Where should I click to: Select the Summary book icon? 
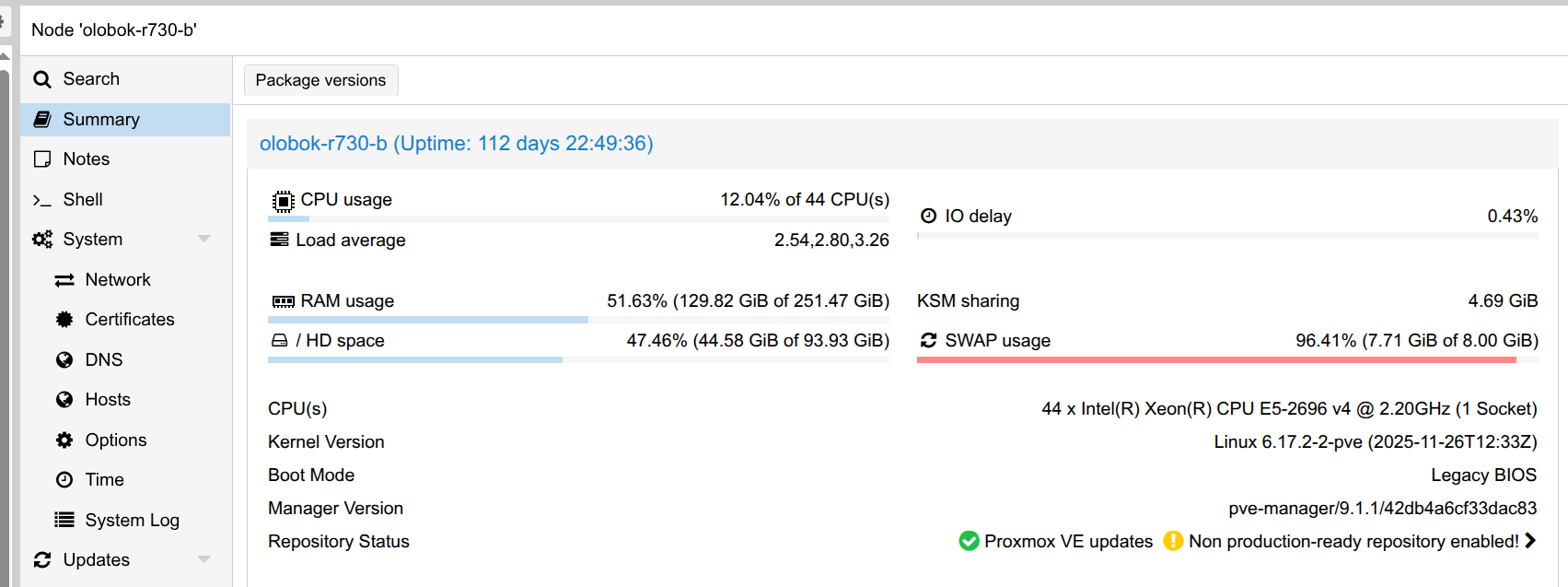42,119
